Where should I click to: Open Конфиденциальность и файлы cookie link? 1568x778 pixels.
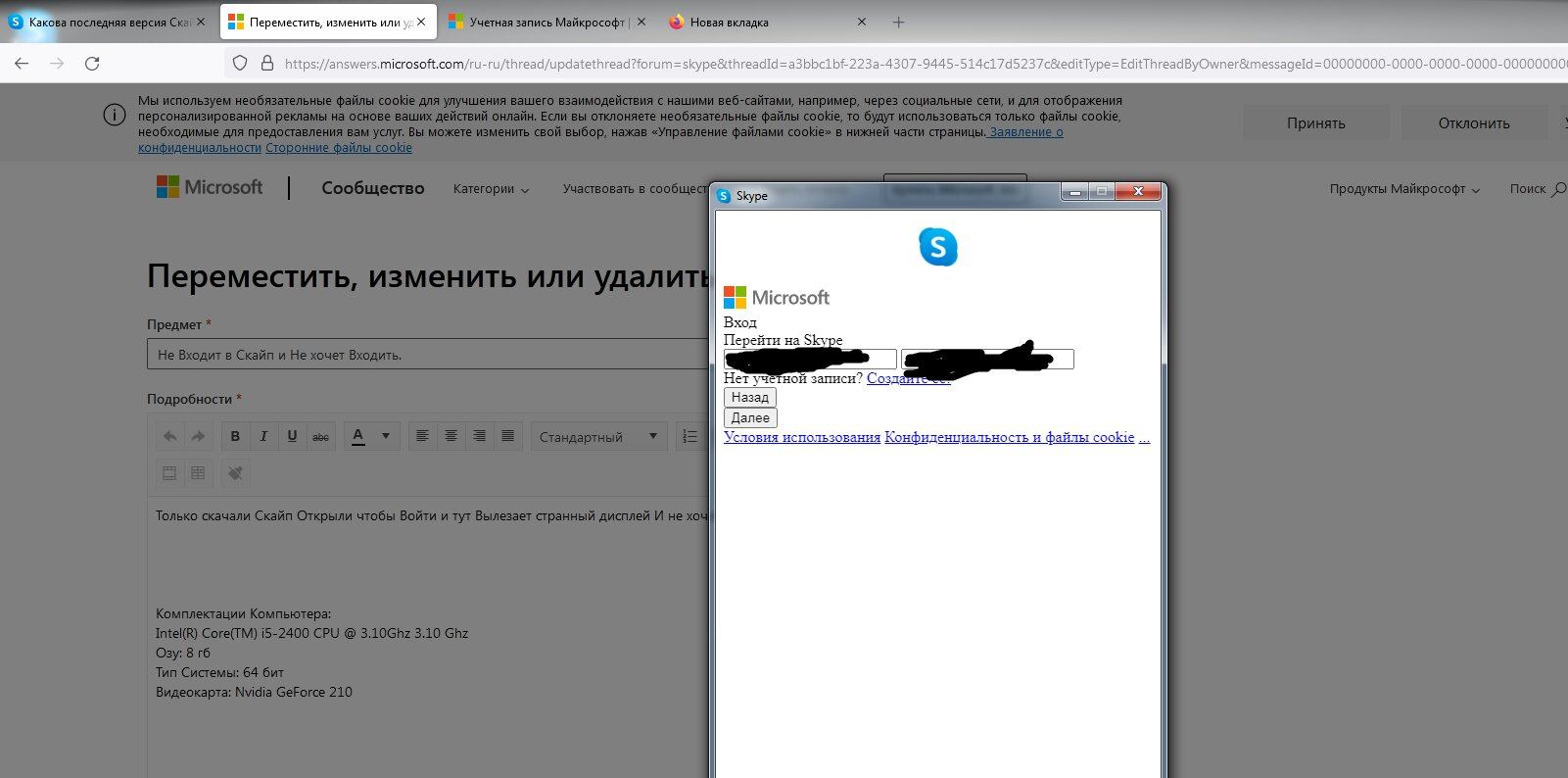point(1010,437)
